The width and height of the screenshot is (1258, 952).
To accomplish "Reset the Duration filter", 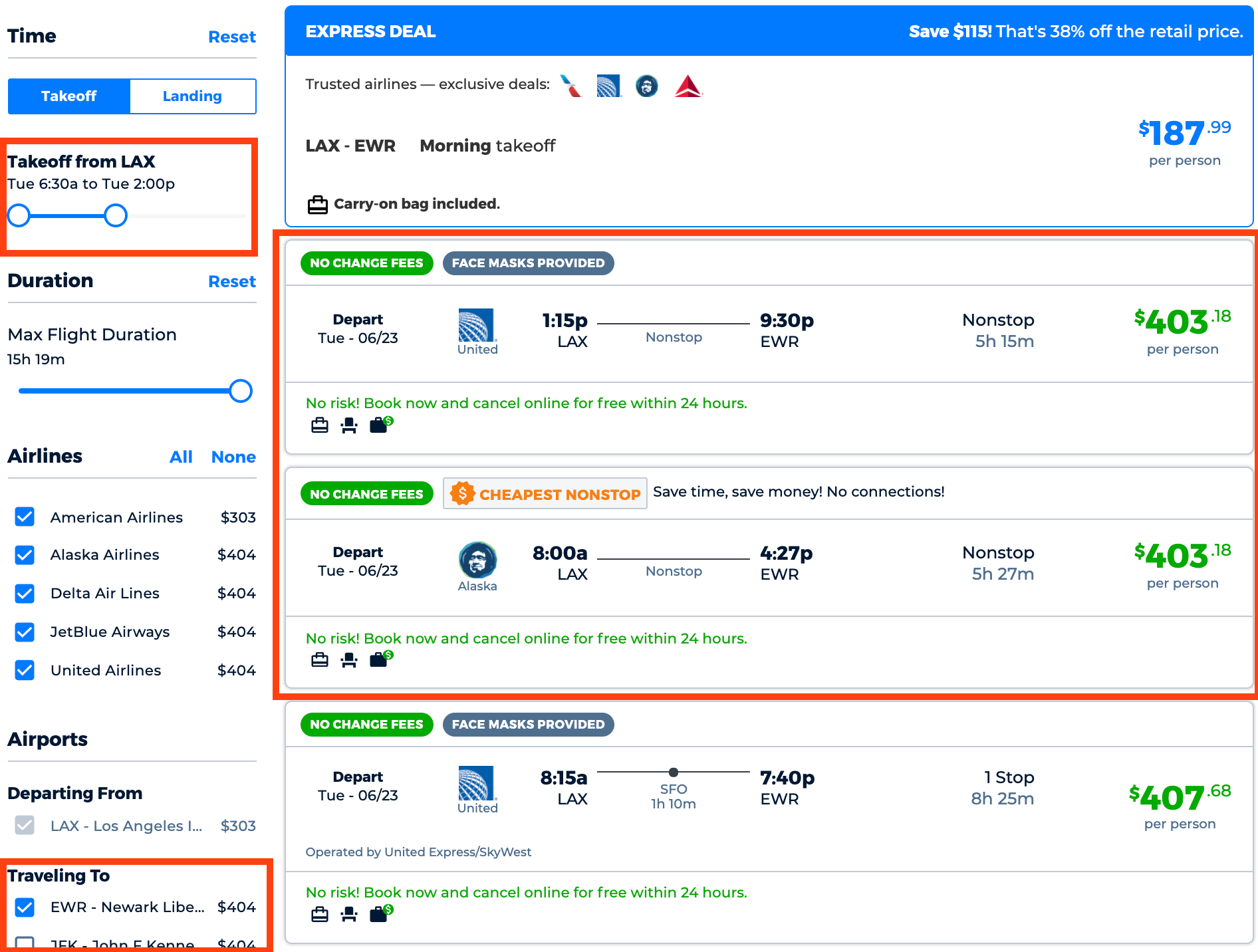I will coord(232,281).
